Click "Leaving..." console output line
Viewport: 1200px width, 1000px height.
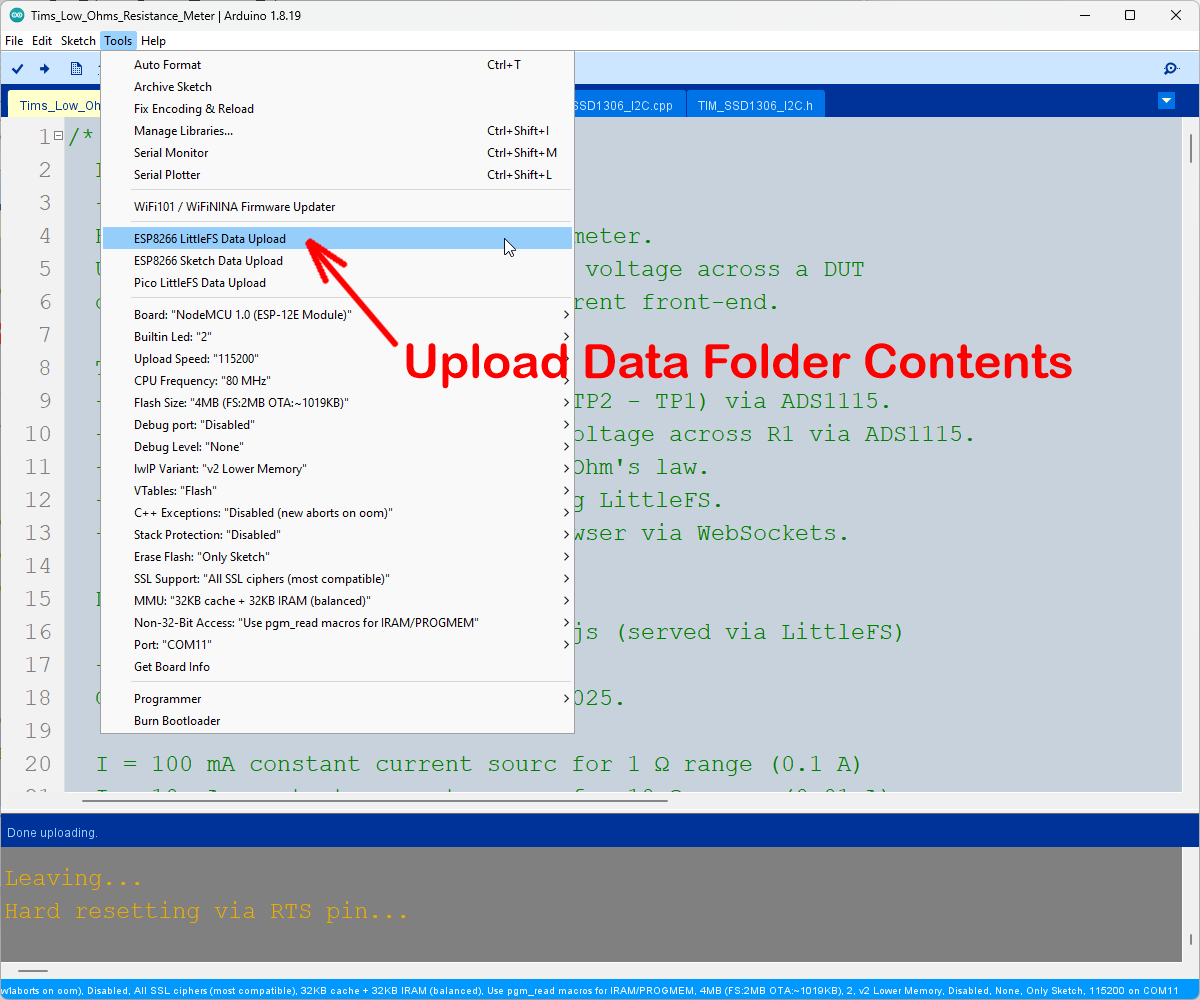[x=73, y=879]
